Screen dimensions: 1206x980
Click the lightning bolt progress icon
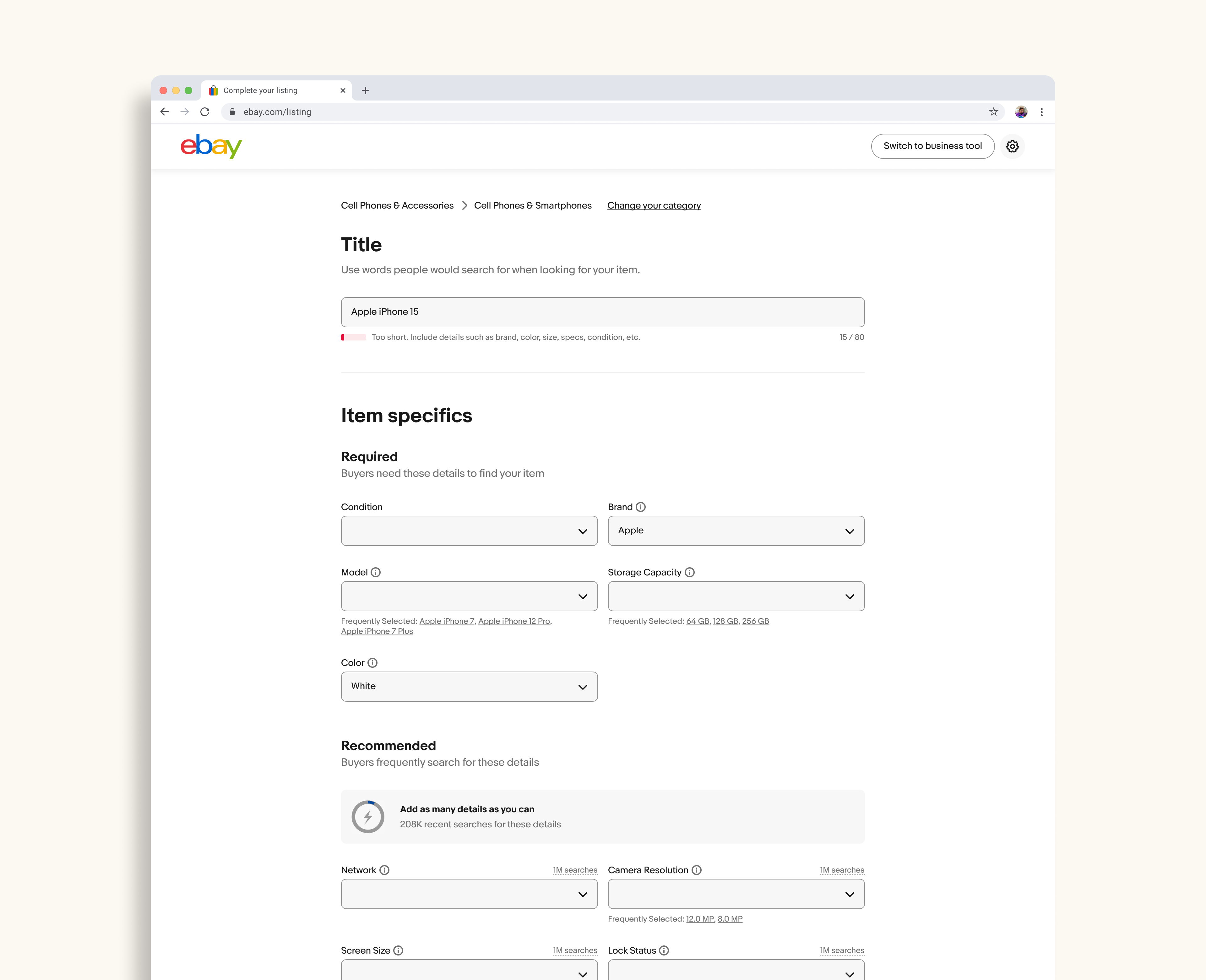[x=368, y=817]
